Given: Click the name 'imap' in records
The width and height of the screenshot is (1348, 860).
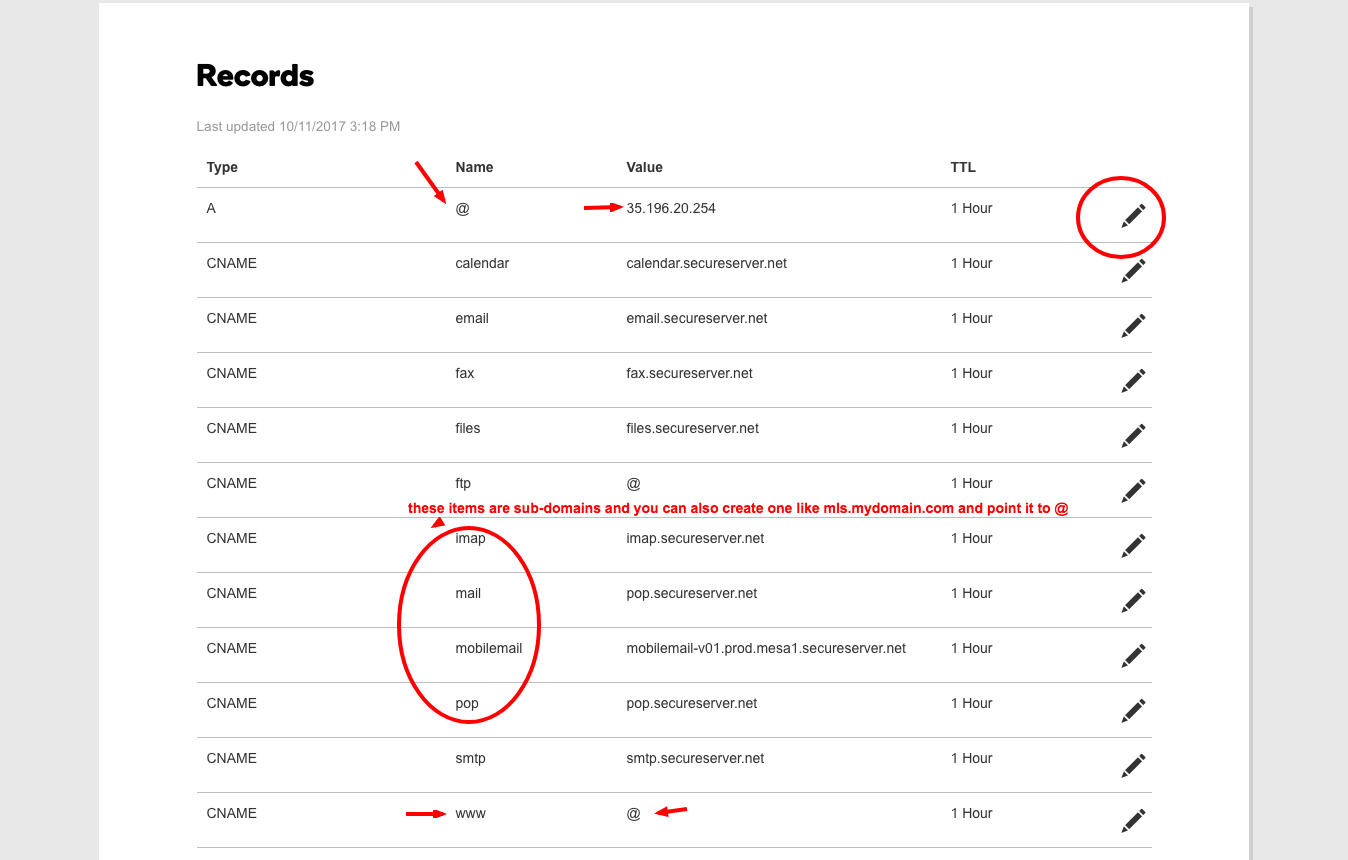Looking at the screenshot, I should click(470, 539).
